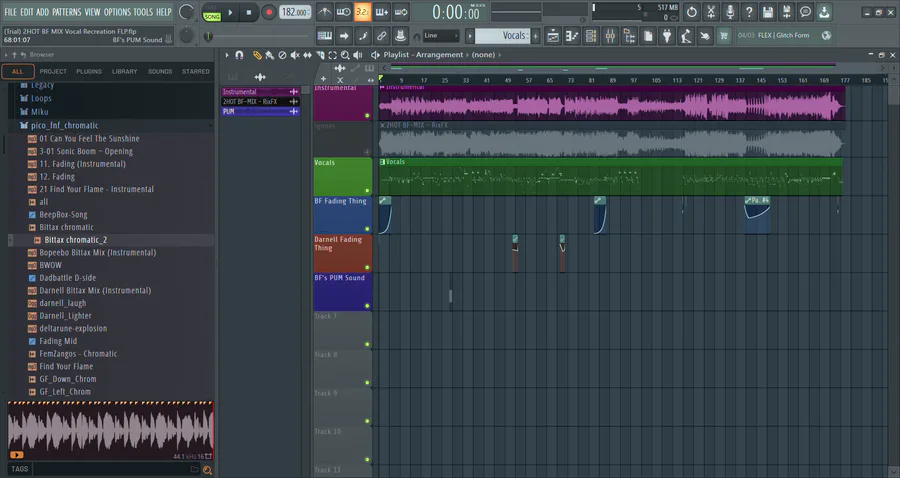900x478 pixels.
Task: Mute the BF Fading Thing track green light
Action: point(367,229)
